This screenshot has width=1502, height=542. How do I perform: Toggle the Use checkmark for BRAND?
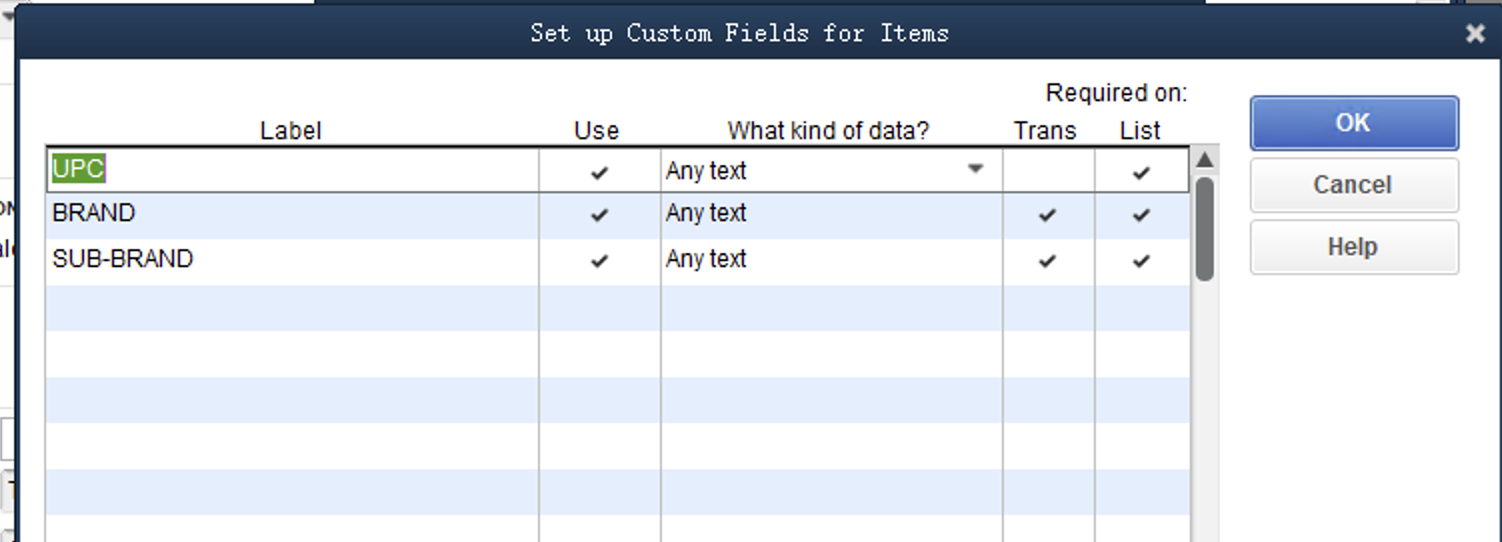pos(599,215)
